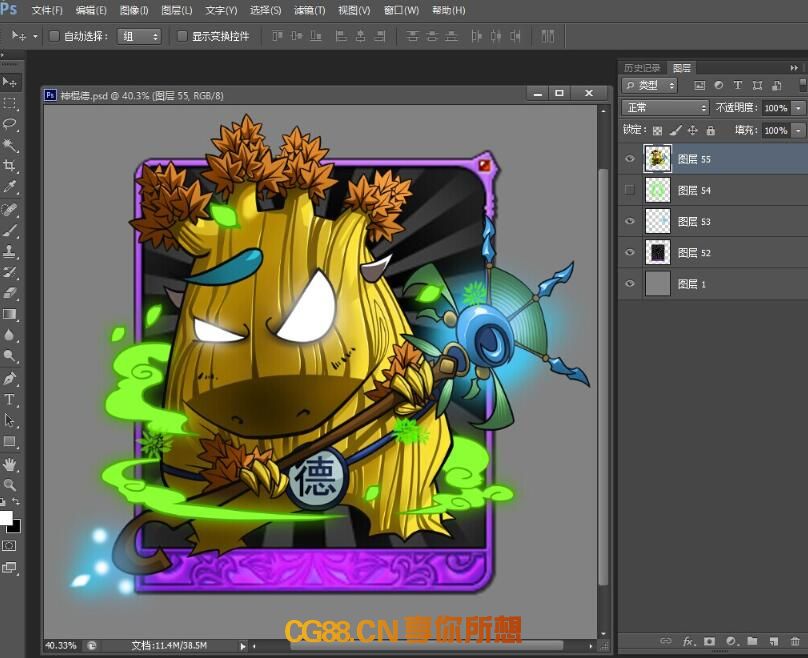Lock layer position

pos(693,130)
